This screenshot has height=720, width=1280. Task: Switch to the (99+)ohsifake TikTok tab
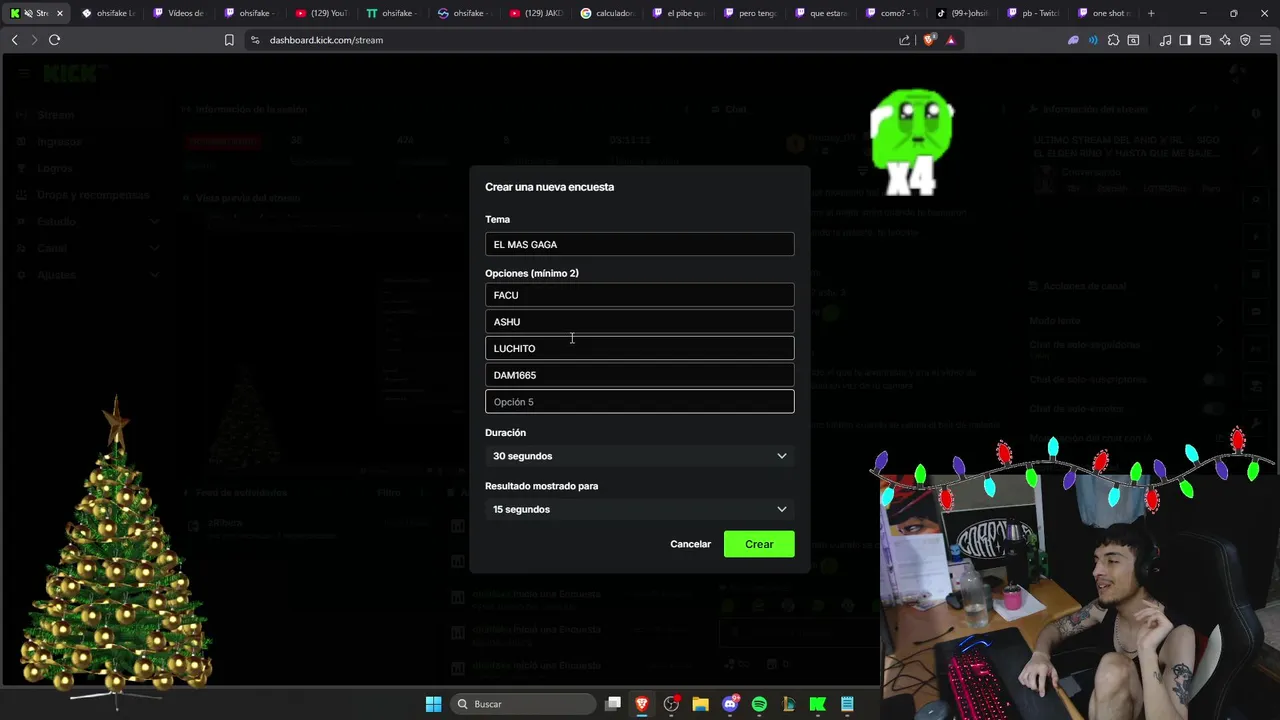[964, 13]
